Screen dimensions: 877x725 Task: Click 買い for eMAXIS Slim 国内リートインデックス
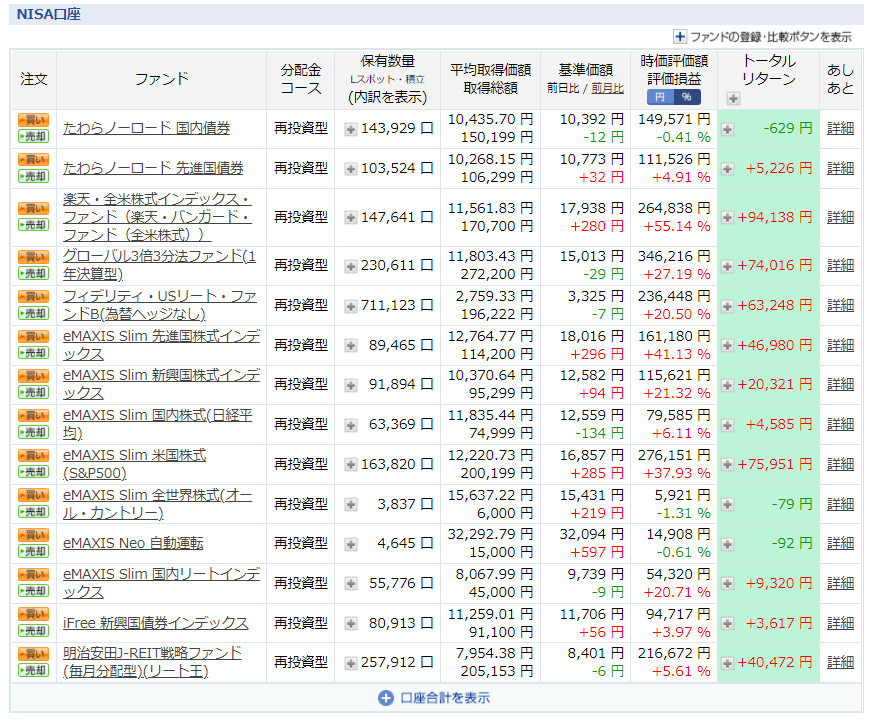coord(34,575)
